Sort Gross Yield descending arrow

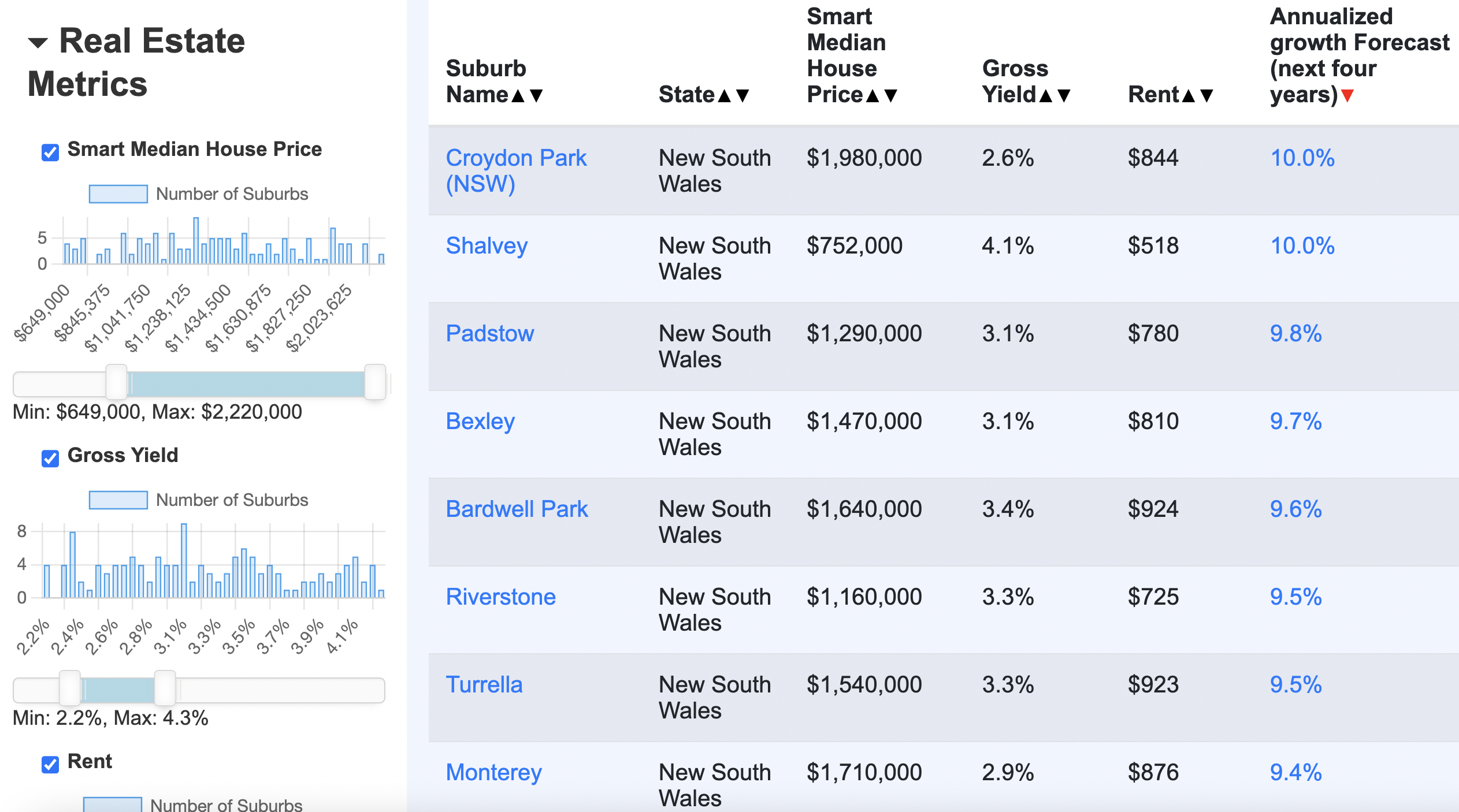coord(1064,96)
